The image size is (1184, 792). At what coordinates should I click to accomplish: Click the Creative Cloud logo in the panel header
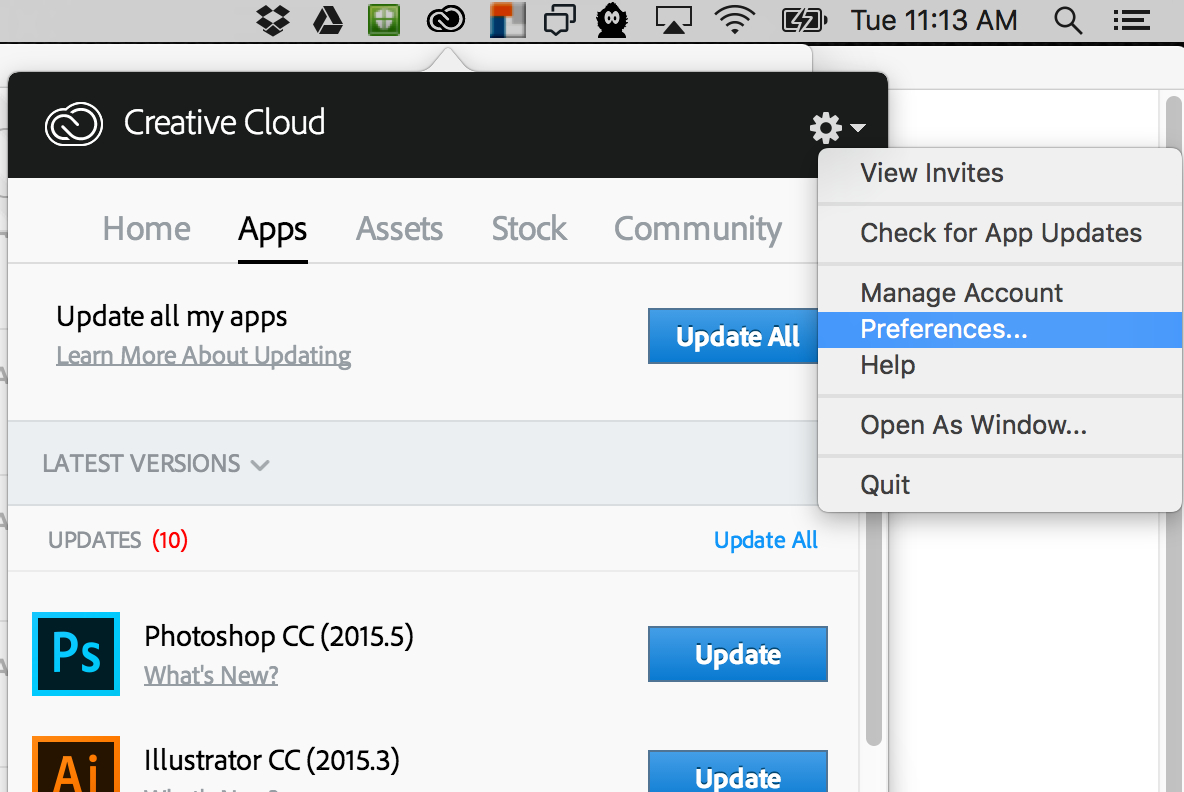click(x=74, y=124)
